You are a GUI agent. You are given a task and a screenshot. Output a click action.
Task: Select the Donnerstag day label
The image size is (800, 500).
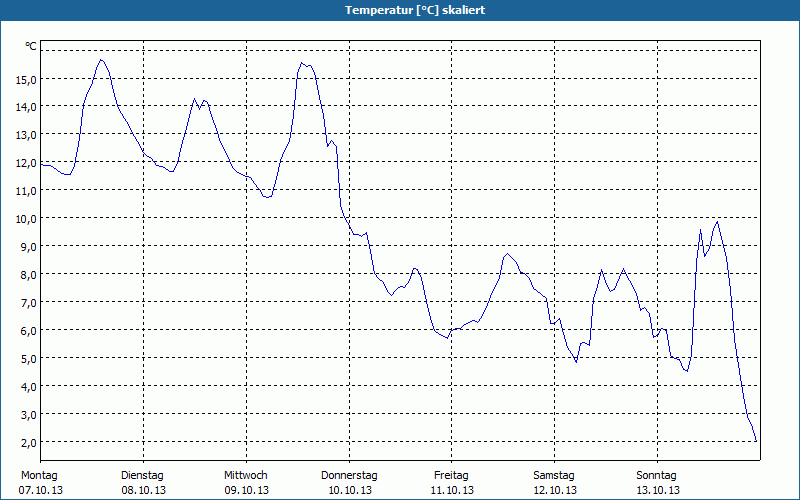point(349,476)
